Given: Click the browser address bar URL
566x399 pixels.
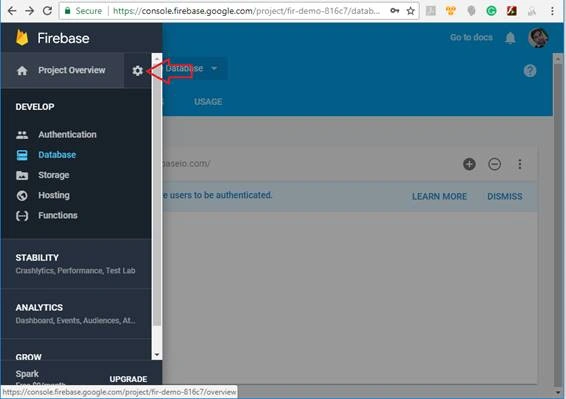Looking at the screenshot, I should point(246,11).
